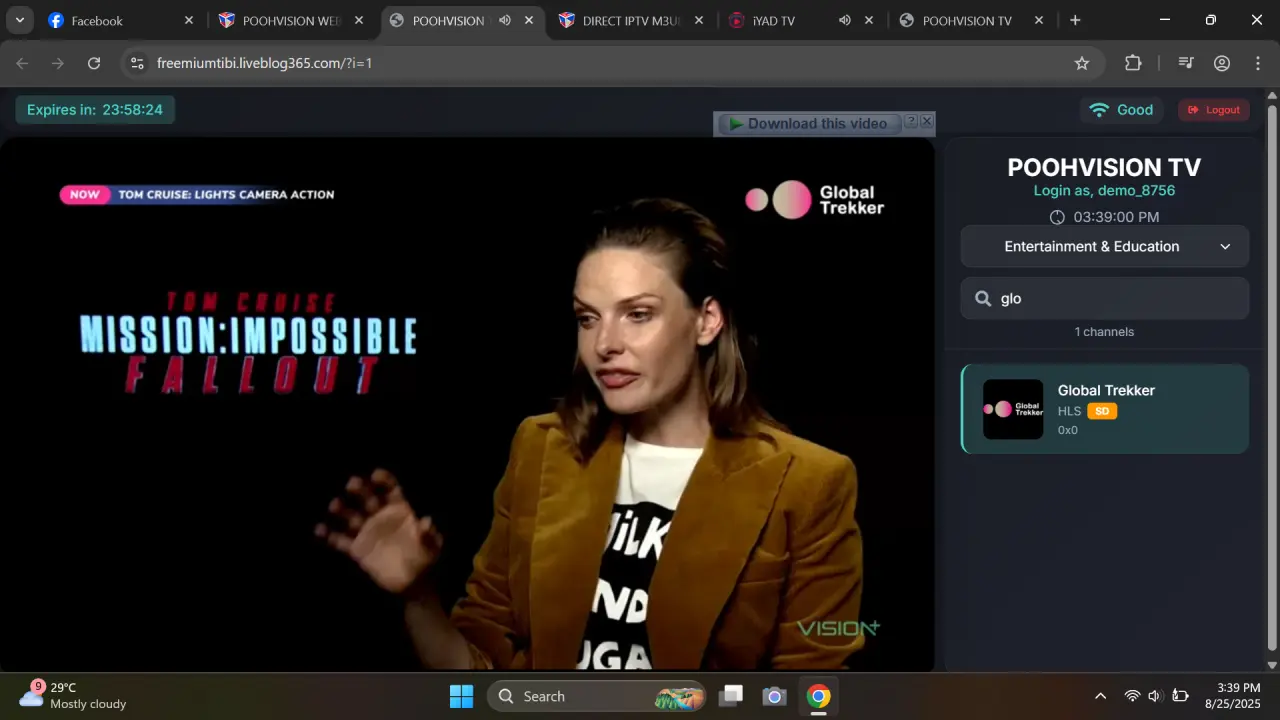This screenshot has width=1280, height=720.
Task: Open help on the download video bar
Action: click(911, 121)
